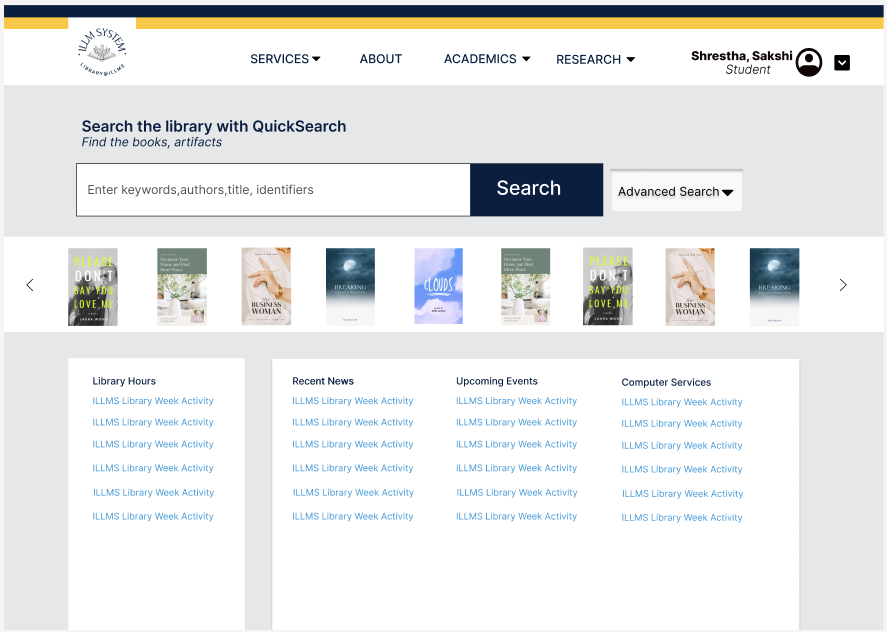Screen dimensions: 887x632
Task: Open the Research menu item
Action: [595, 60]
